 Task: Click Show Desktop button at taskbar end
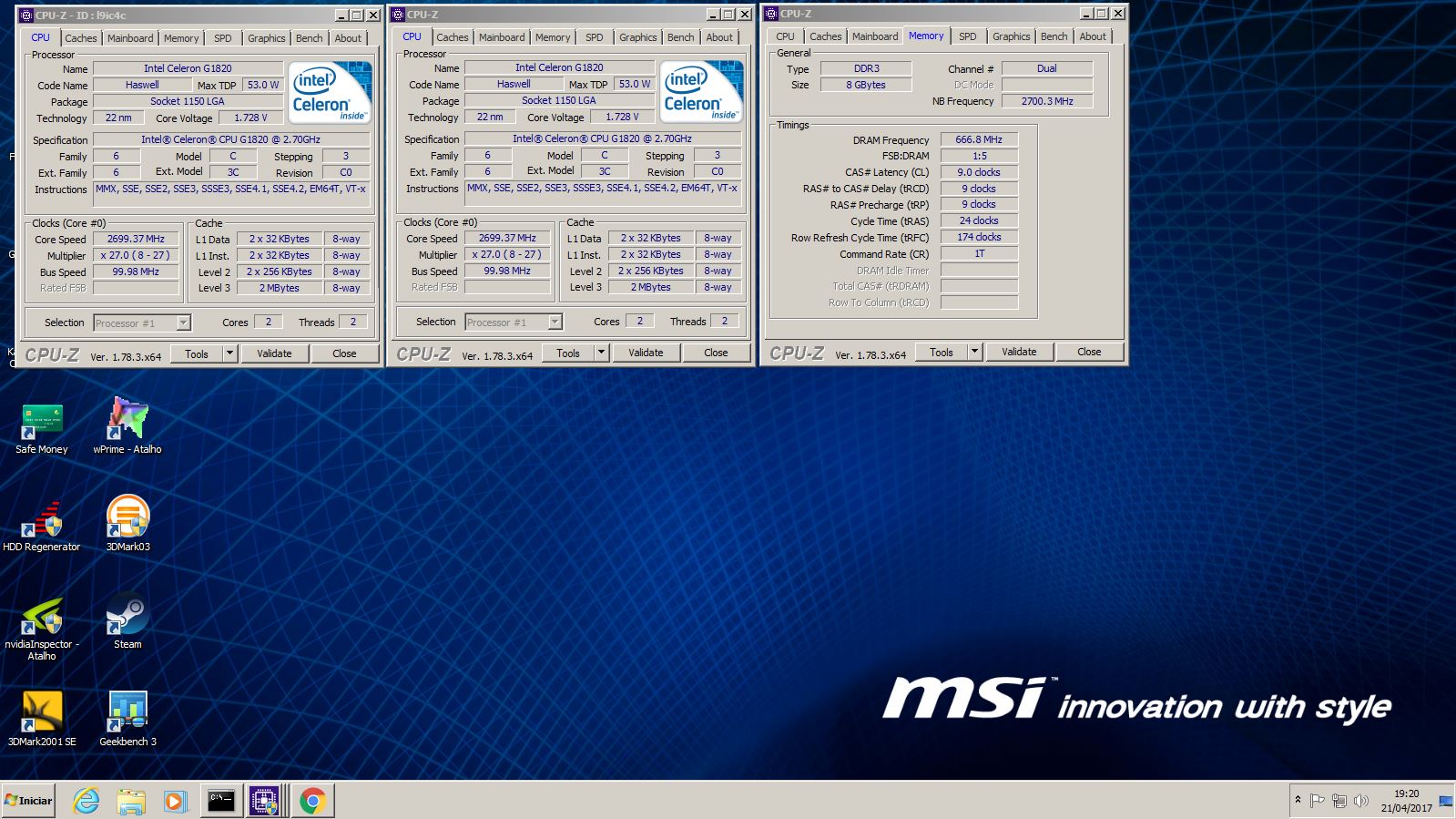(1446, 801)
